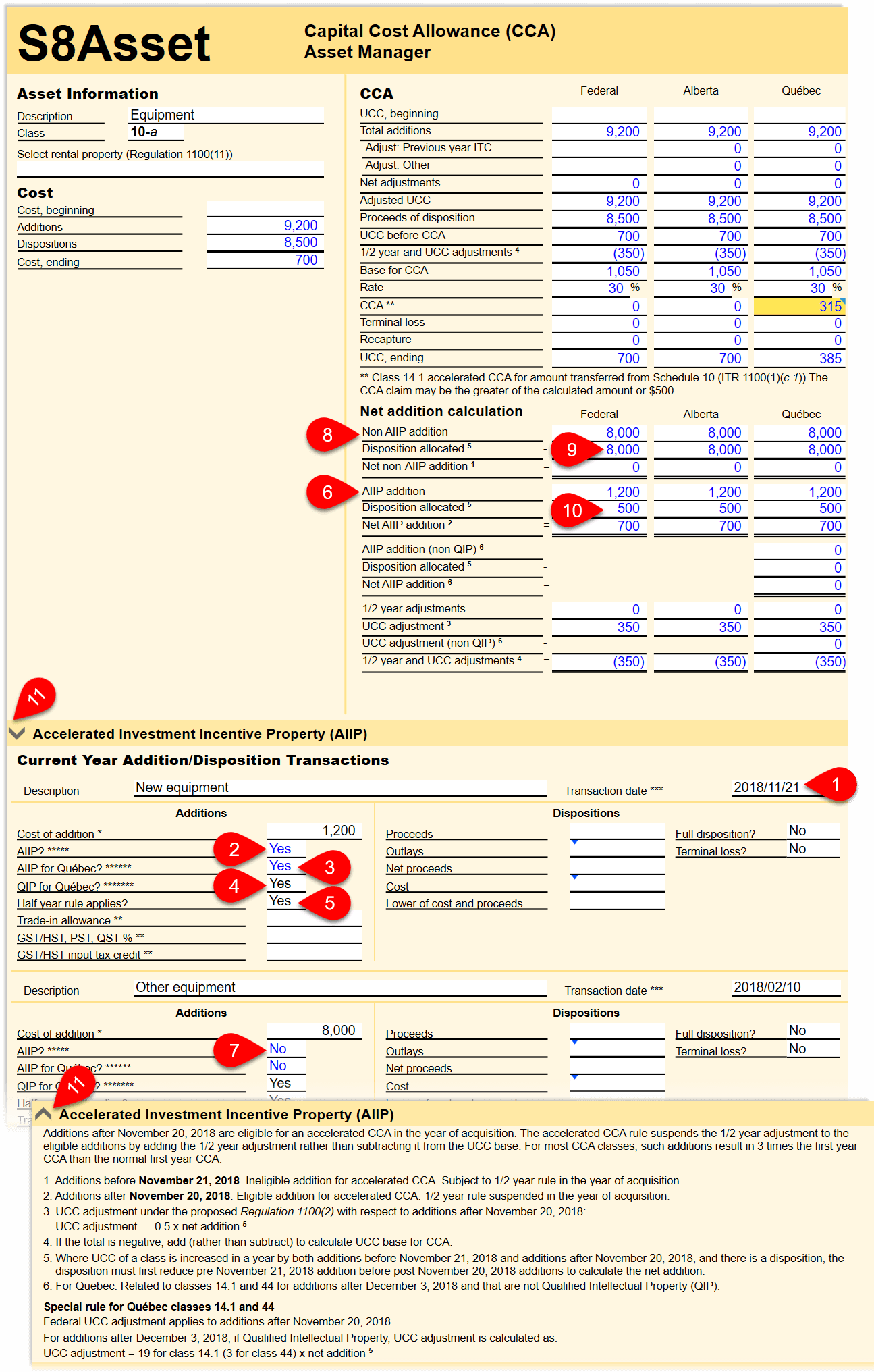Toggle Half year rule applies Yes for New equipment
The image size is (874, 1372).
point(286,901)
